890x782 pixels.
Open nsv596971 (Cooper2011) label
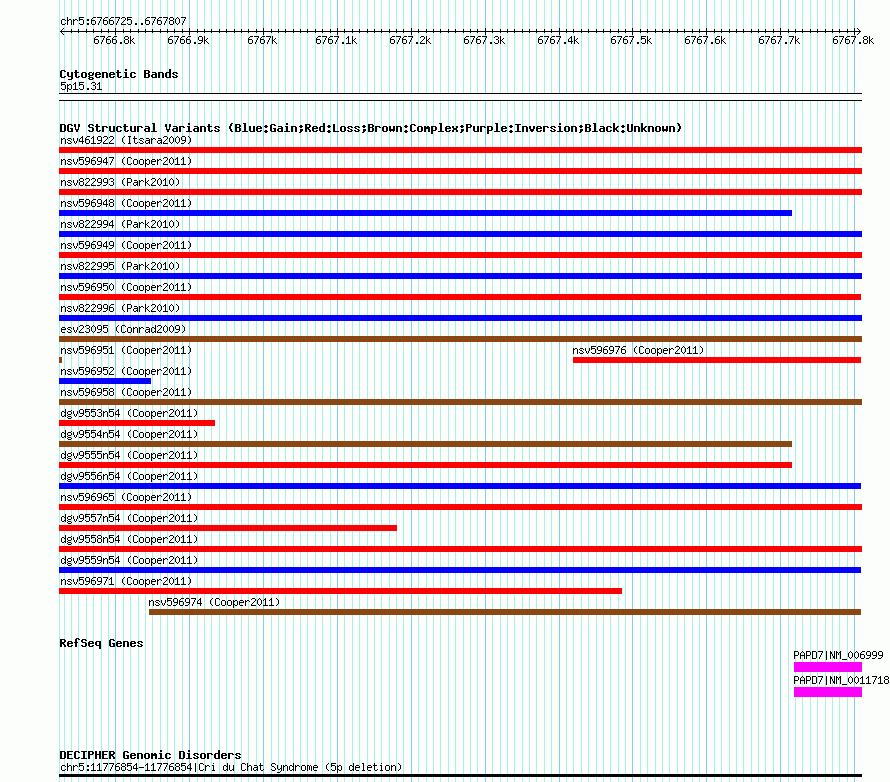point(126,581)
